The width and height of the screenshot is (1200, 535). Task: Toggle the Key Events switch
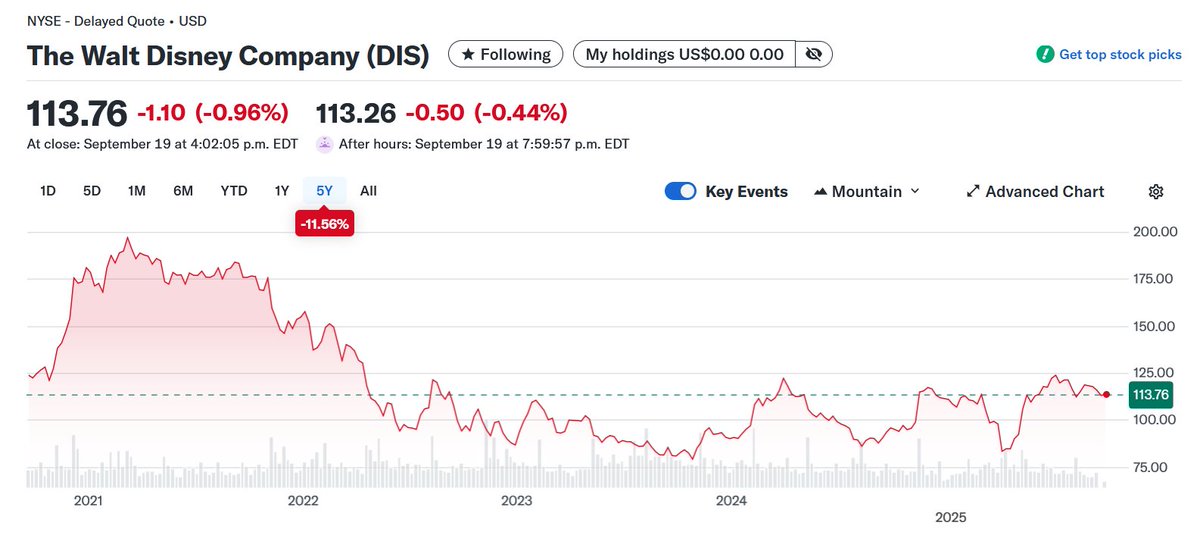click(680, 192)
